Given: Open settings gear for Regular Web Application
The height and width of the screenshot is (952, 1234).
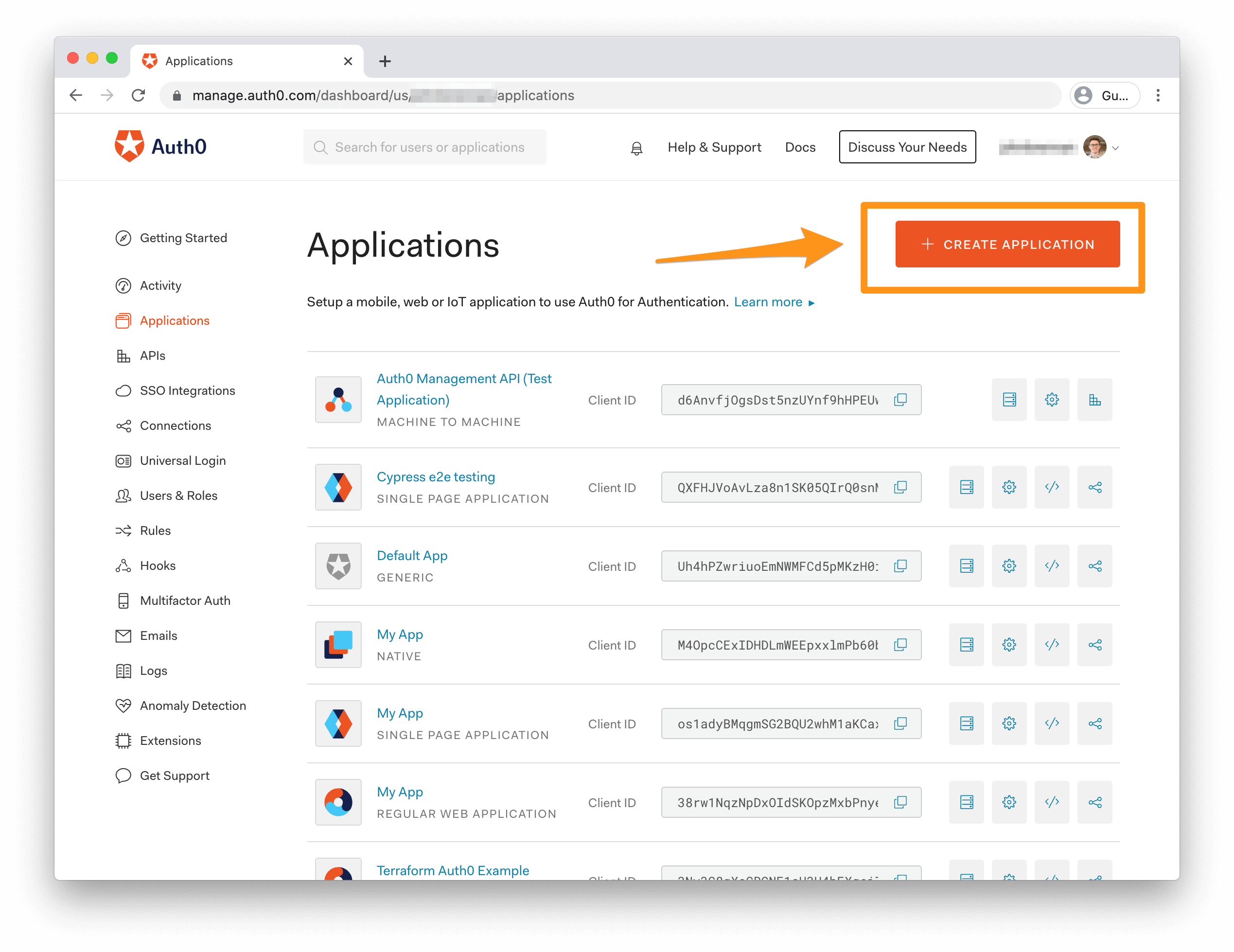Looking at the screenshot, I should point(1008,802).
